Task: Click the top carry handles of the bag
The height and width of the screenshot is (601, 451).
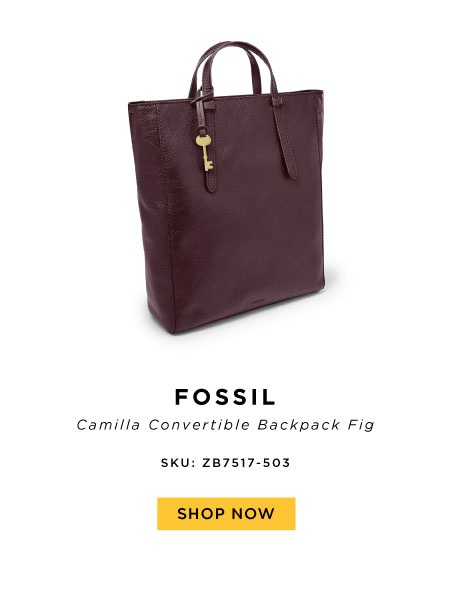Action: pyautogui.click(x=233, y=67)
